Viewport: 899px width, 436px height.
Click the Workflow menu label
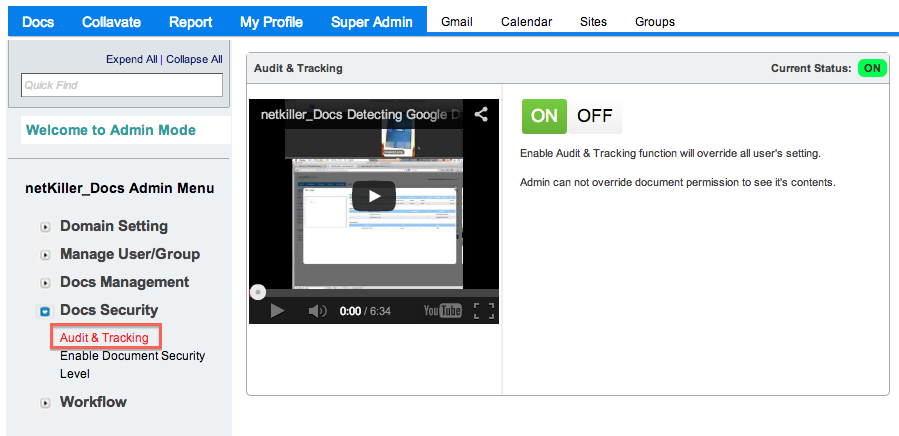(x=93, y=402)
